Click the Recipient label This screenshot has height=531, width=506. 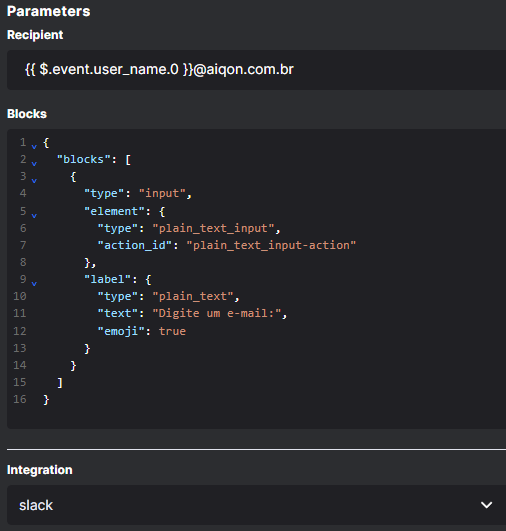(x=35, y=35)
